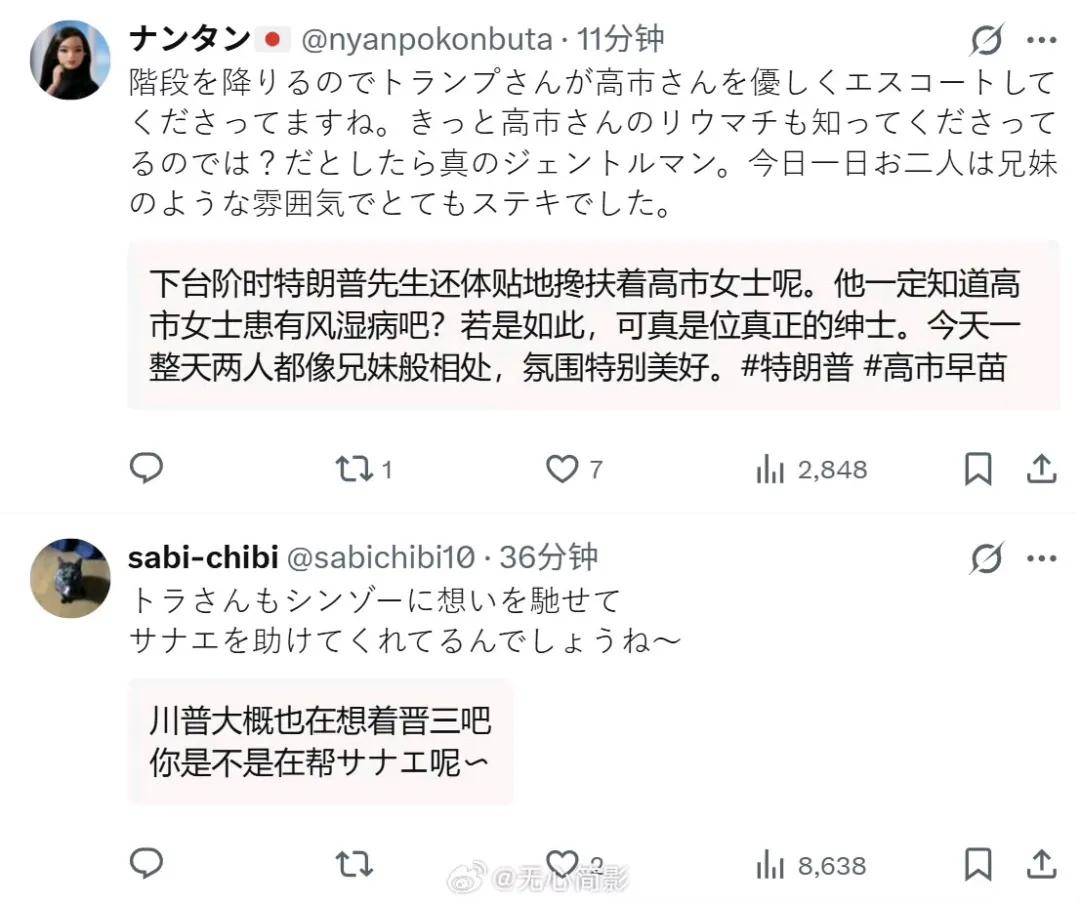The width and height of the screenshot is (1080, 904).
Task: Open ナンタン profile picture
Action: coord(70,59)
